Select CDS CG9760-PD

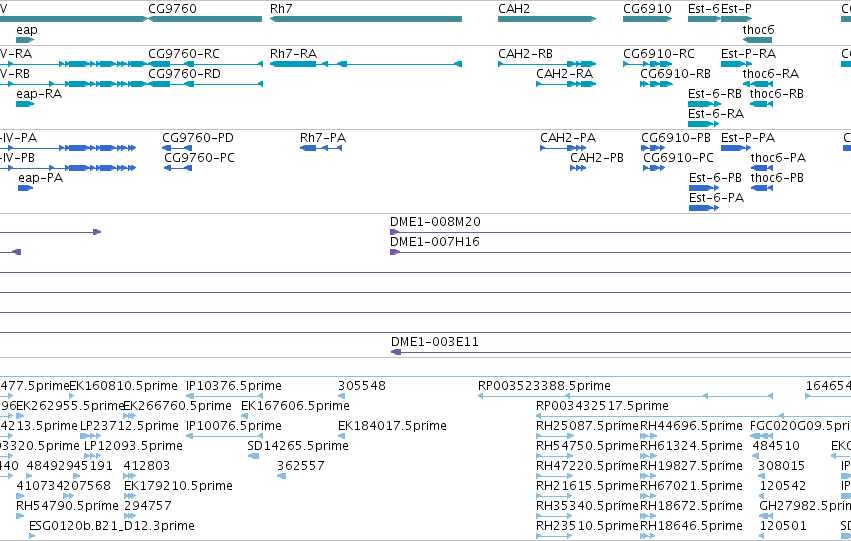point(177,148)
